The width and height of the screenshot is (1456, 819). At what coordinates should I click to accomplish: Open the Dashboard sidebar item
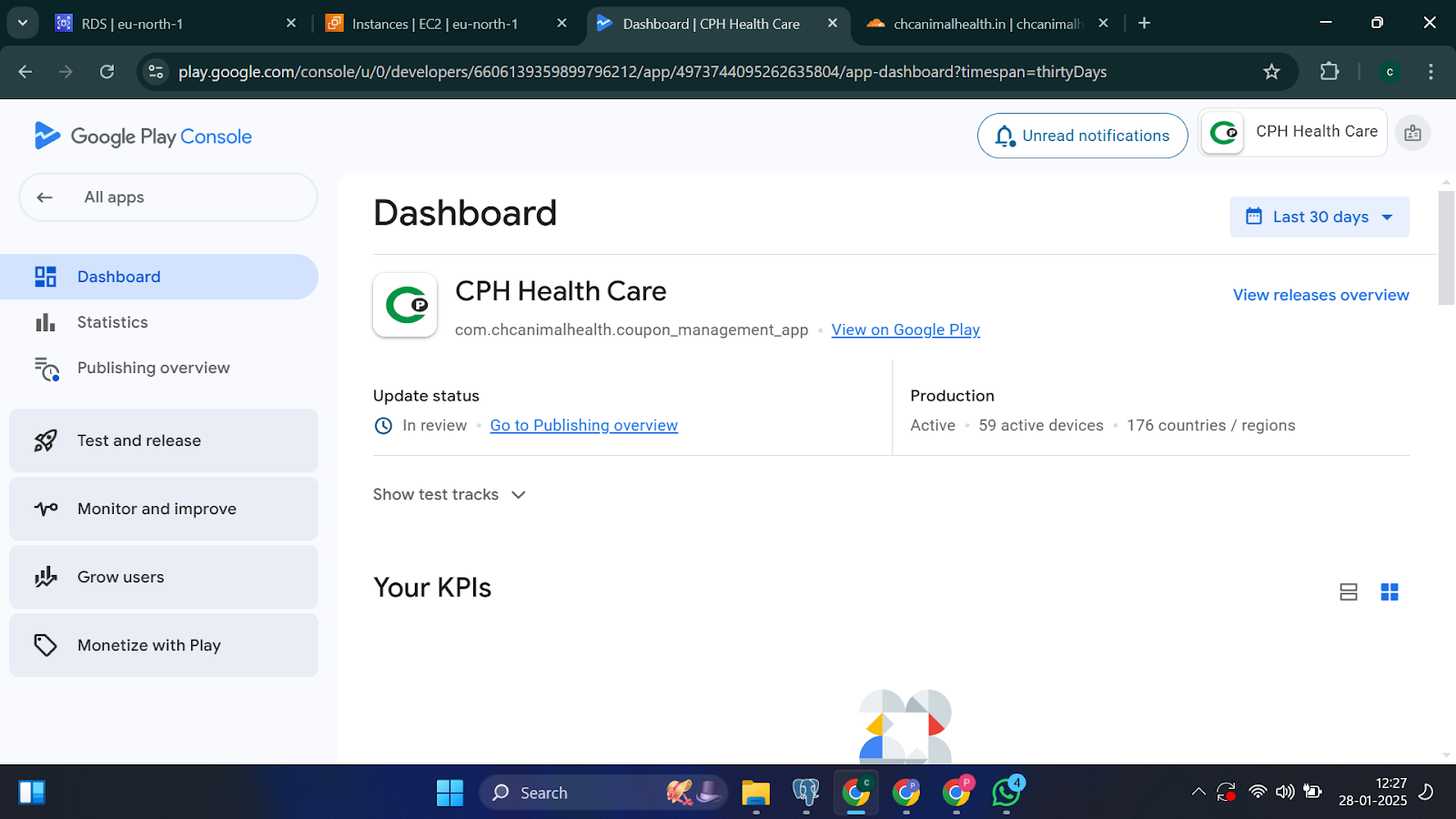(159, 277)
